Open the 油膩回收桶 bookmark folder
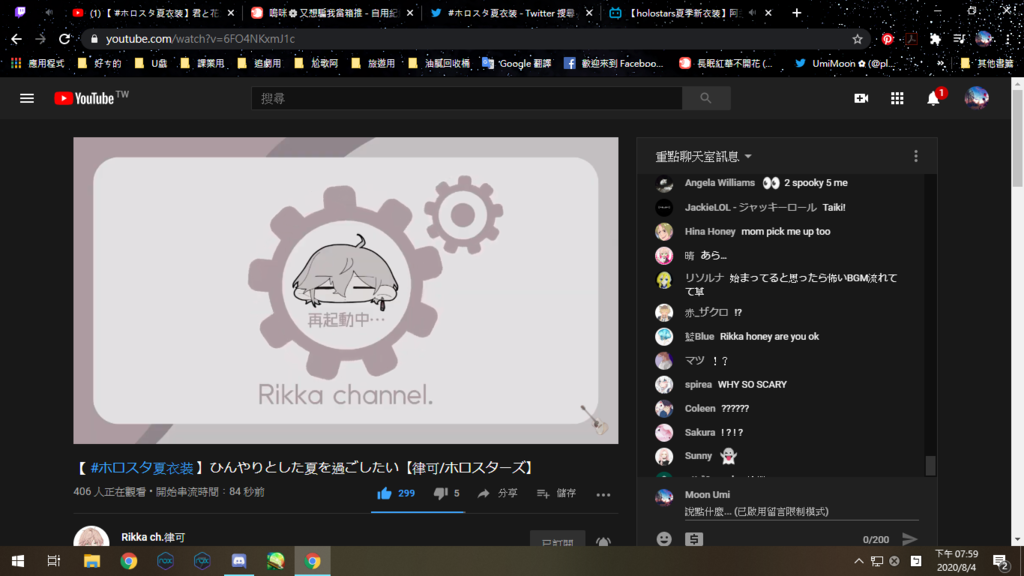This screenshot has width=1024, height=576. [x=439, y=63]
